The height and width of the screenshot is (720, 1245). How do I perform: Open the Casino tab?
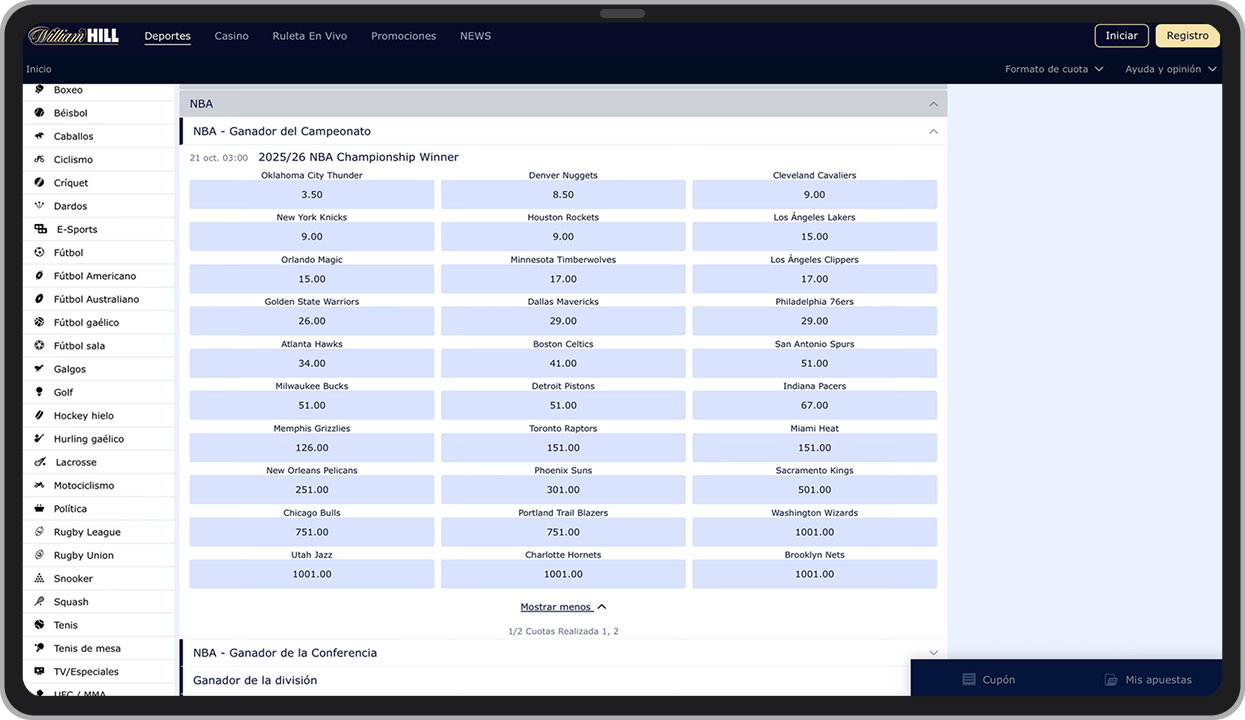(231, 36)
